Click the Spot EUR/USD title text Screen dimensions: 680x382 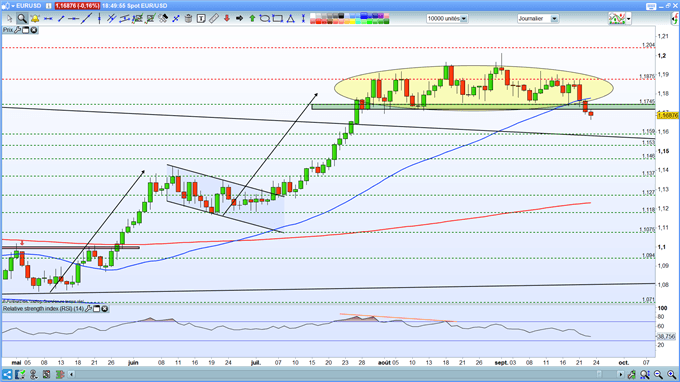click(x=147, y=6)
